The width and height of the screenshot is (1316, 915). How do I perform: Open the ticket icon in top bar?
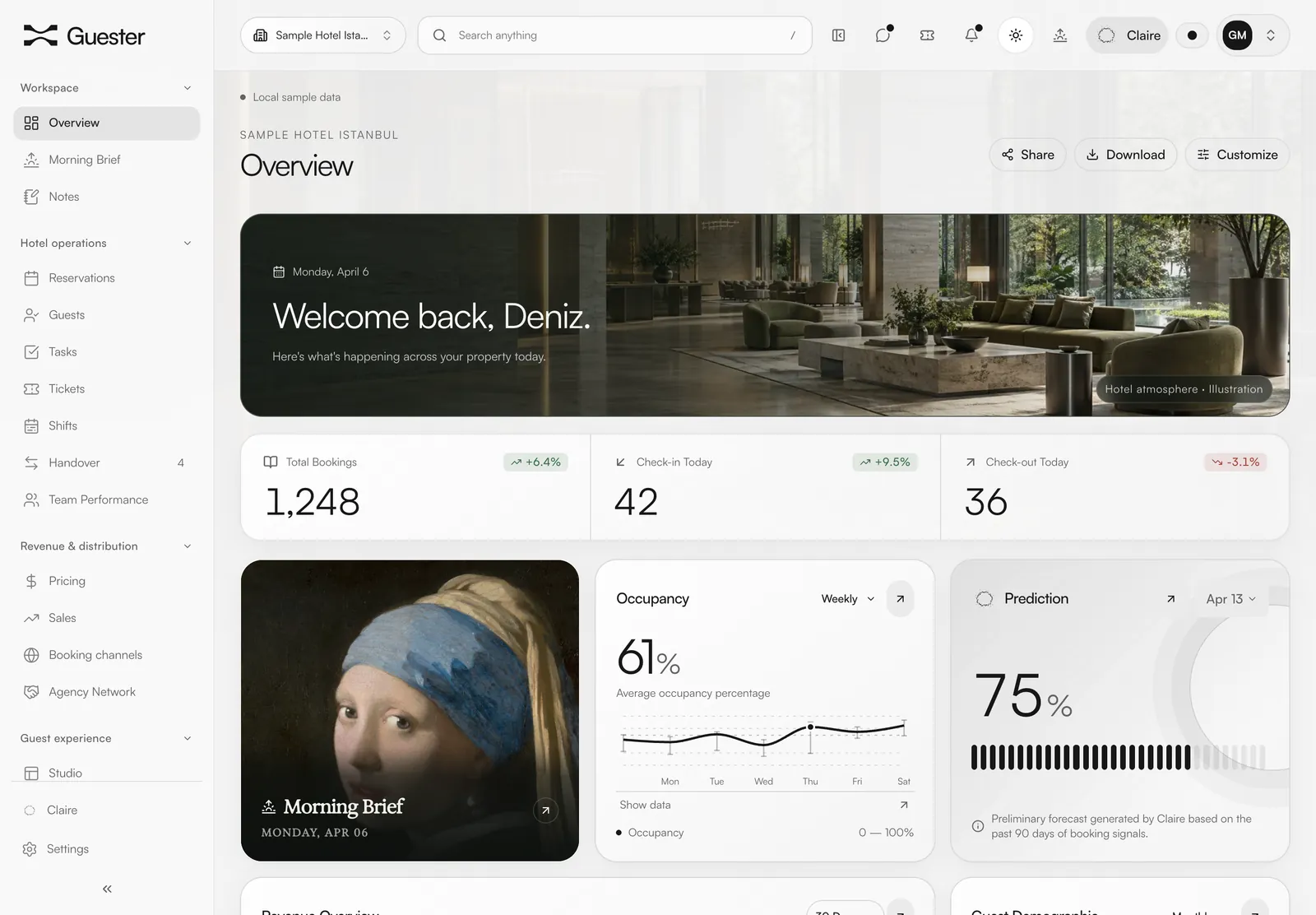(x=927, y=35)
